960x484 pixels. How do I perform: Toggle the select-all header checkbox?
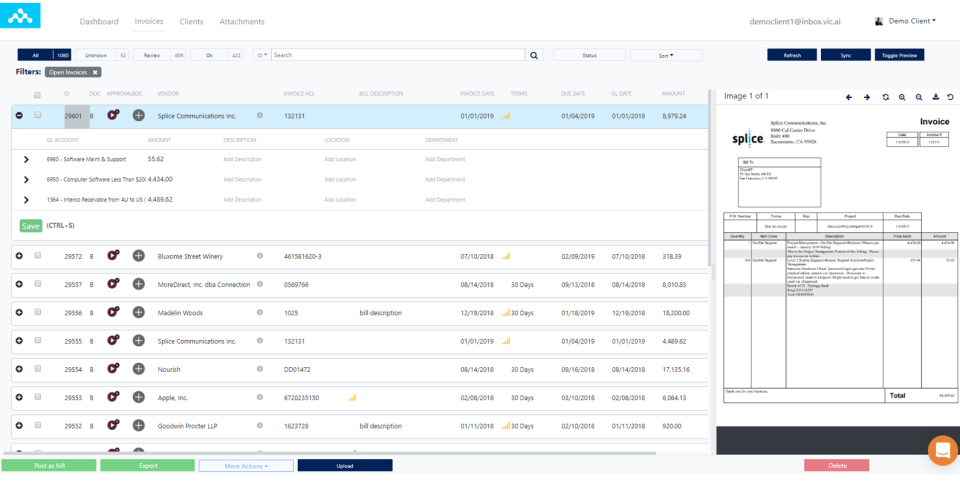point(37,95)
